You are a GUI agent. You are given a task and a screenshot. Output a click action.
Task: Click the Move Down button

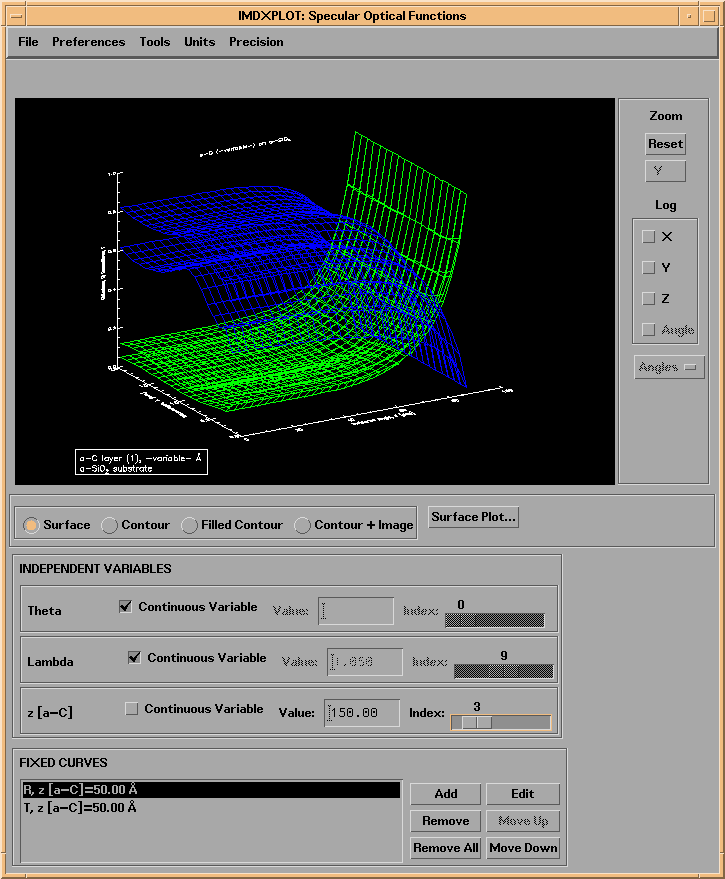tap(523, 848)
